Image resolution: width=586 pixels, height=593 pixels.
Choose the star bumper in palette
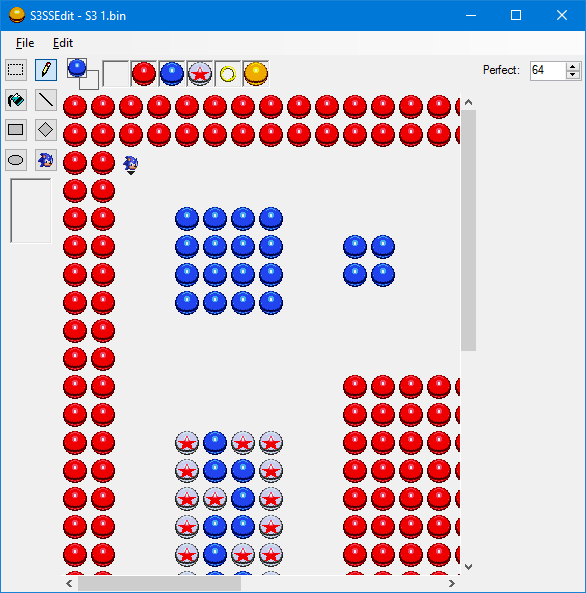click(x=200, y=73)
